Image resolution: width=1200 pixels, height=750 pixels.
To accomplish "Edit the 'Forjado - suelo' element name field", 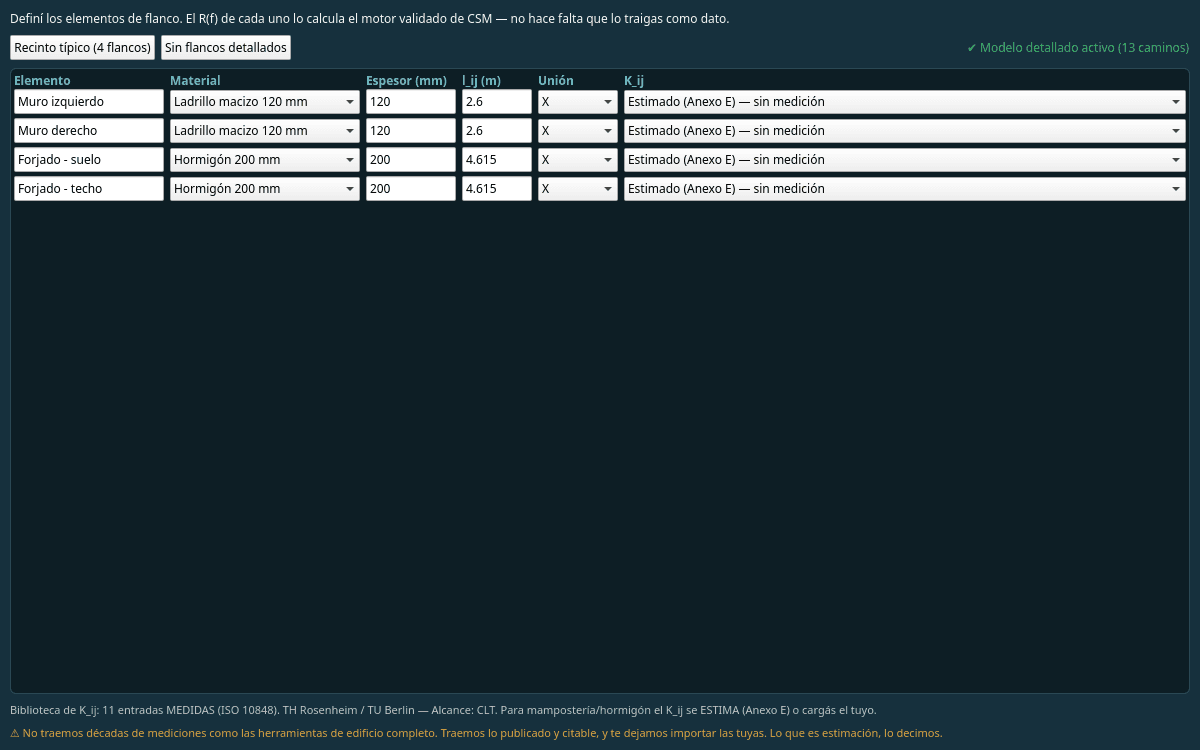I will 89,159.
